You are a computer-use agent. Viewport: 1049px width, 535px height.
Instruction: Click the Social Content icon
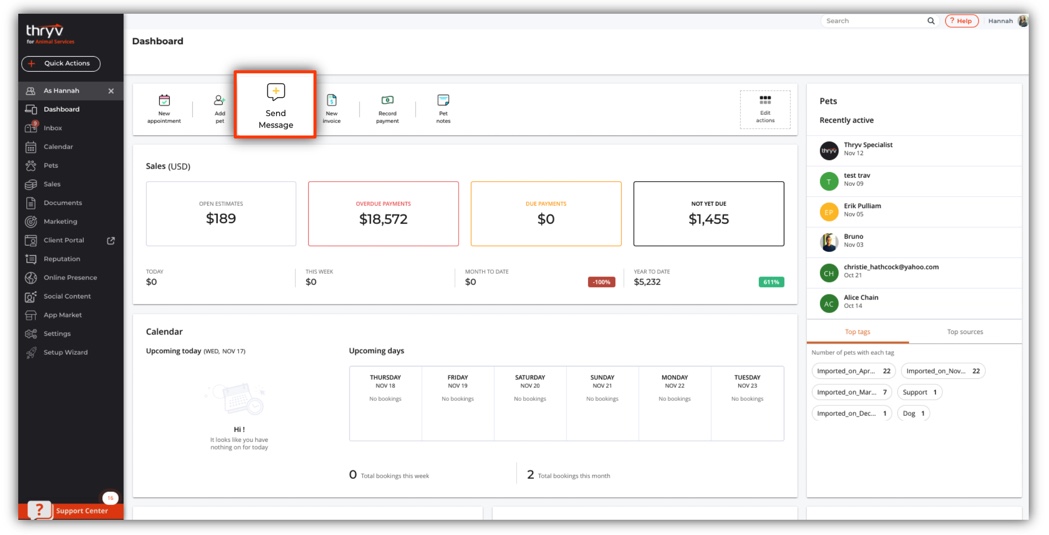(31, 296)
